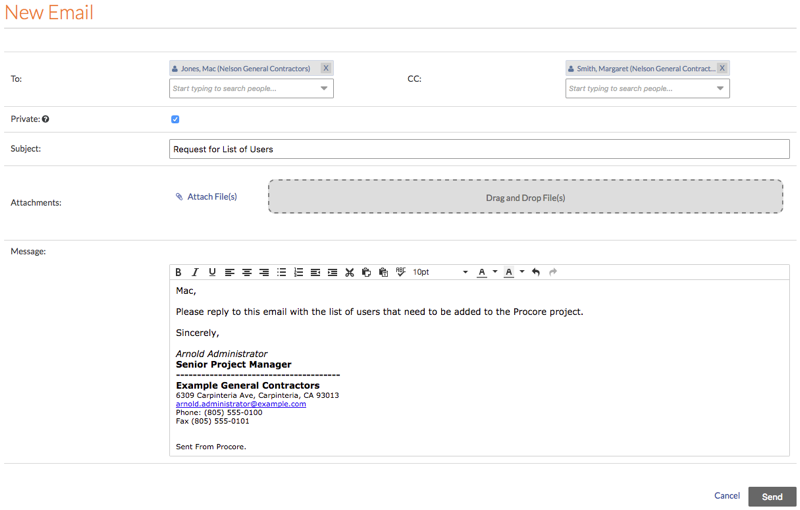The image size is (800, 510).
Task: Click into the Subject field
Action: (479, 149)
